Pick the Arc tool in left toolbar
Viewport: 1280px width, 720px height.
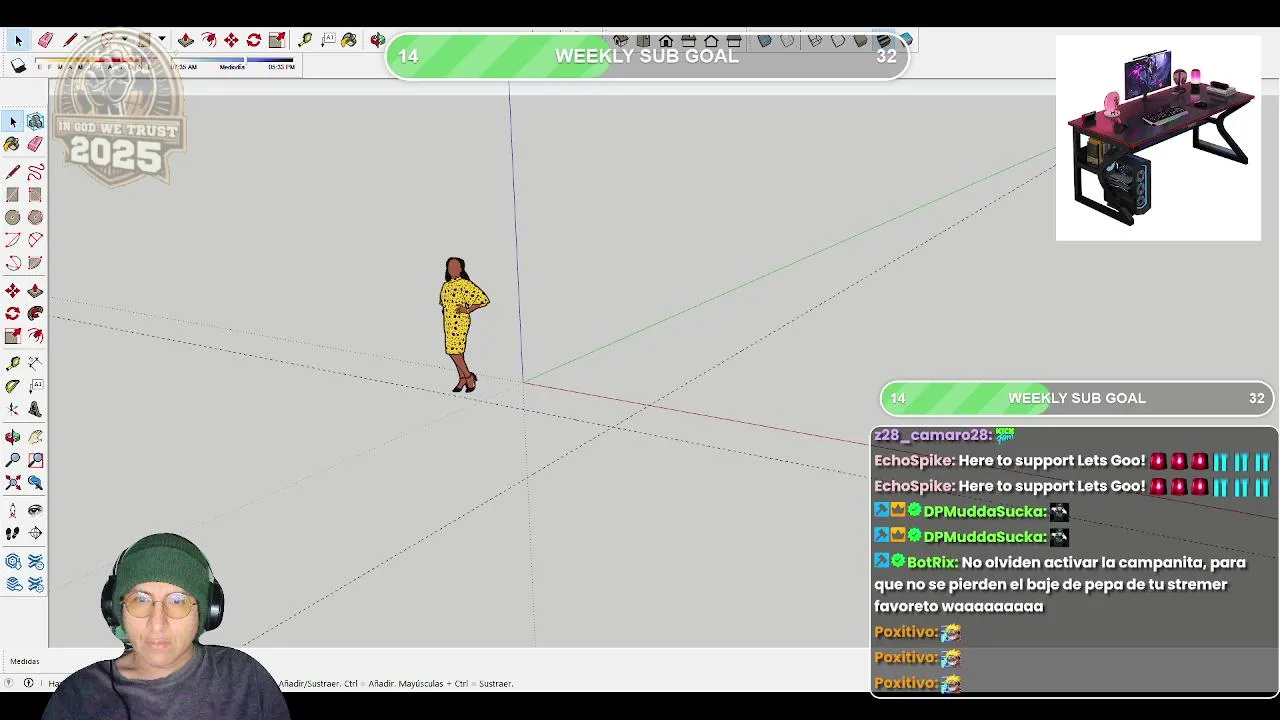click(x=13, y=241)
